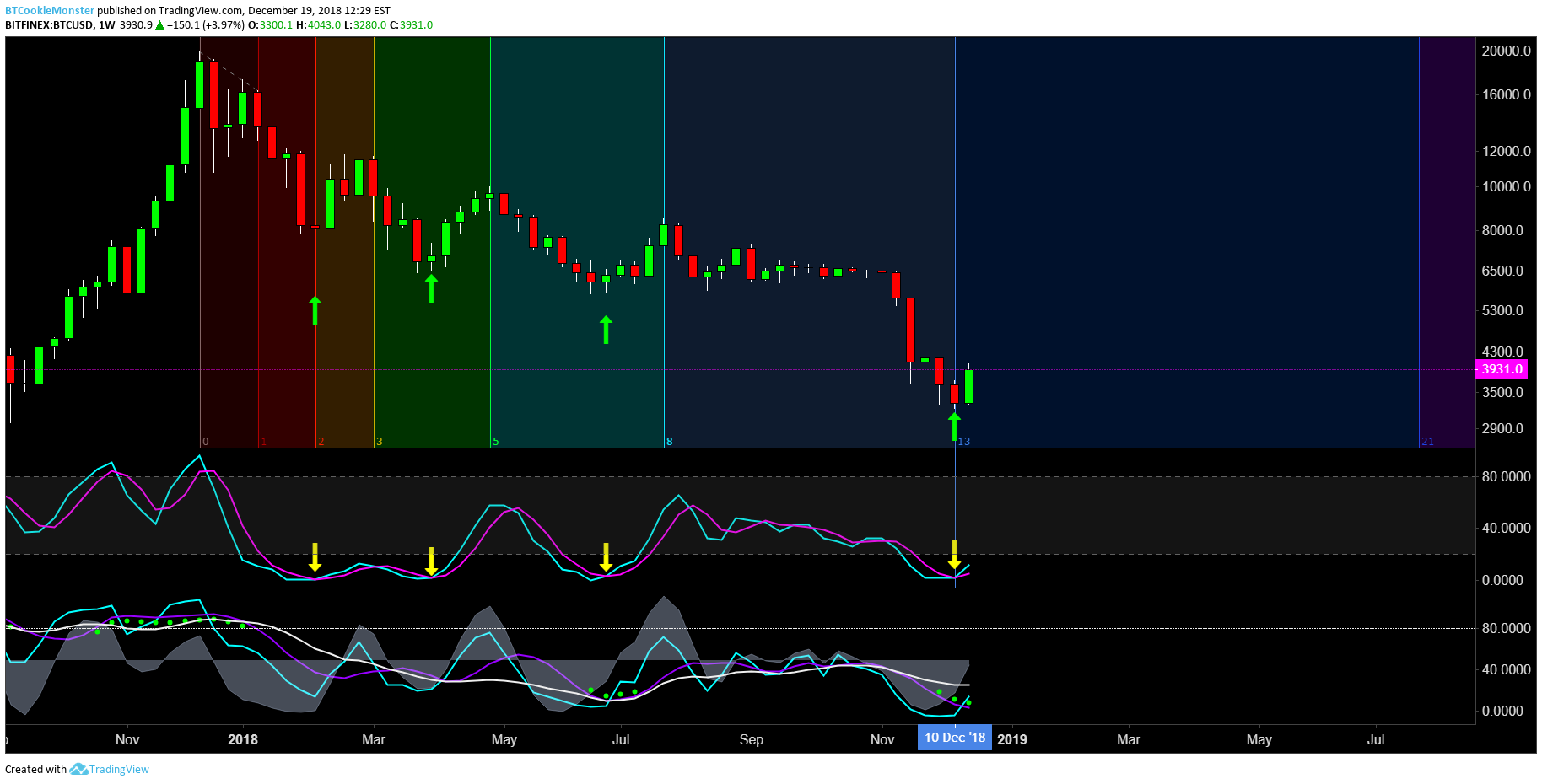This screenshot has height=784, width=1542.
Task: Click the latest green weekly candle
Action: click(x=969, y=386)
